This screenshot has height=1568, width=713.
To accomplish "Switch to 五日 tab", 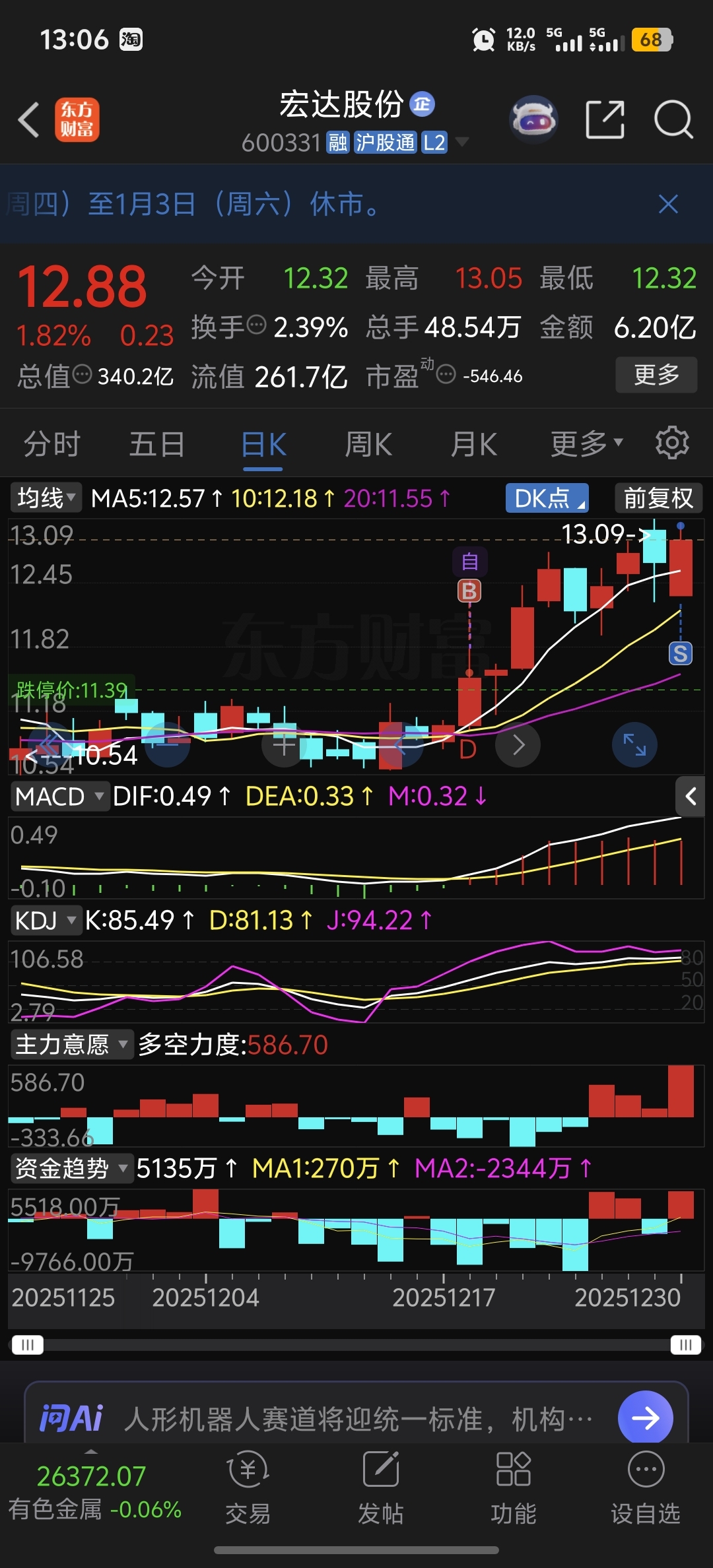I will point(157,444).
